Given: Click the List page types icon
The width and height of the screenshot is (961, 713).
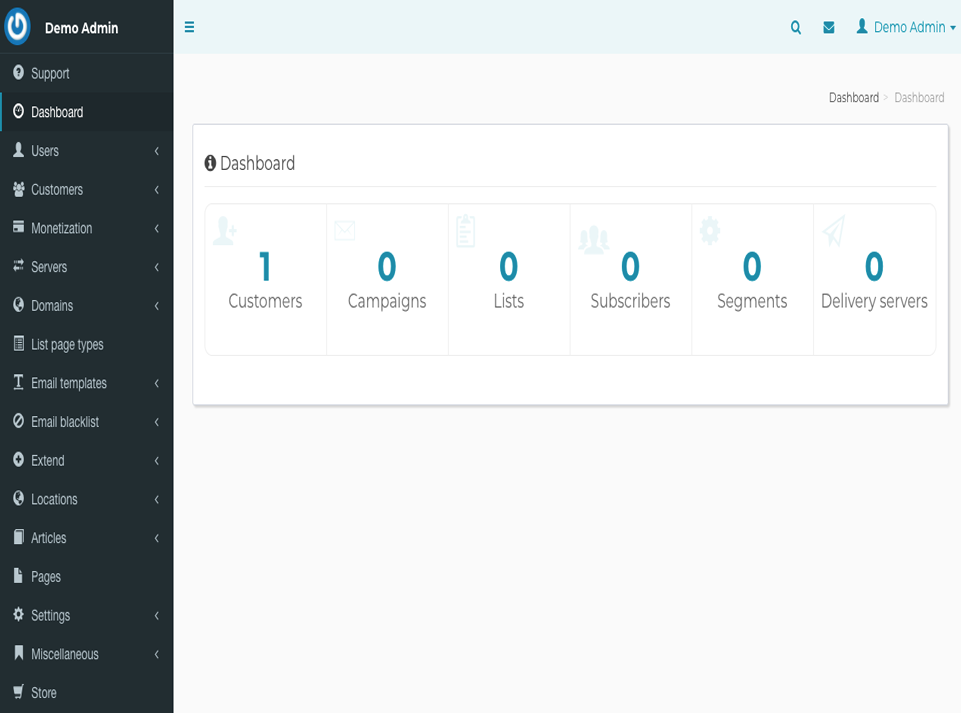Looking at the screenshot, I should tap(18, 344).
